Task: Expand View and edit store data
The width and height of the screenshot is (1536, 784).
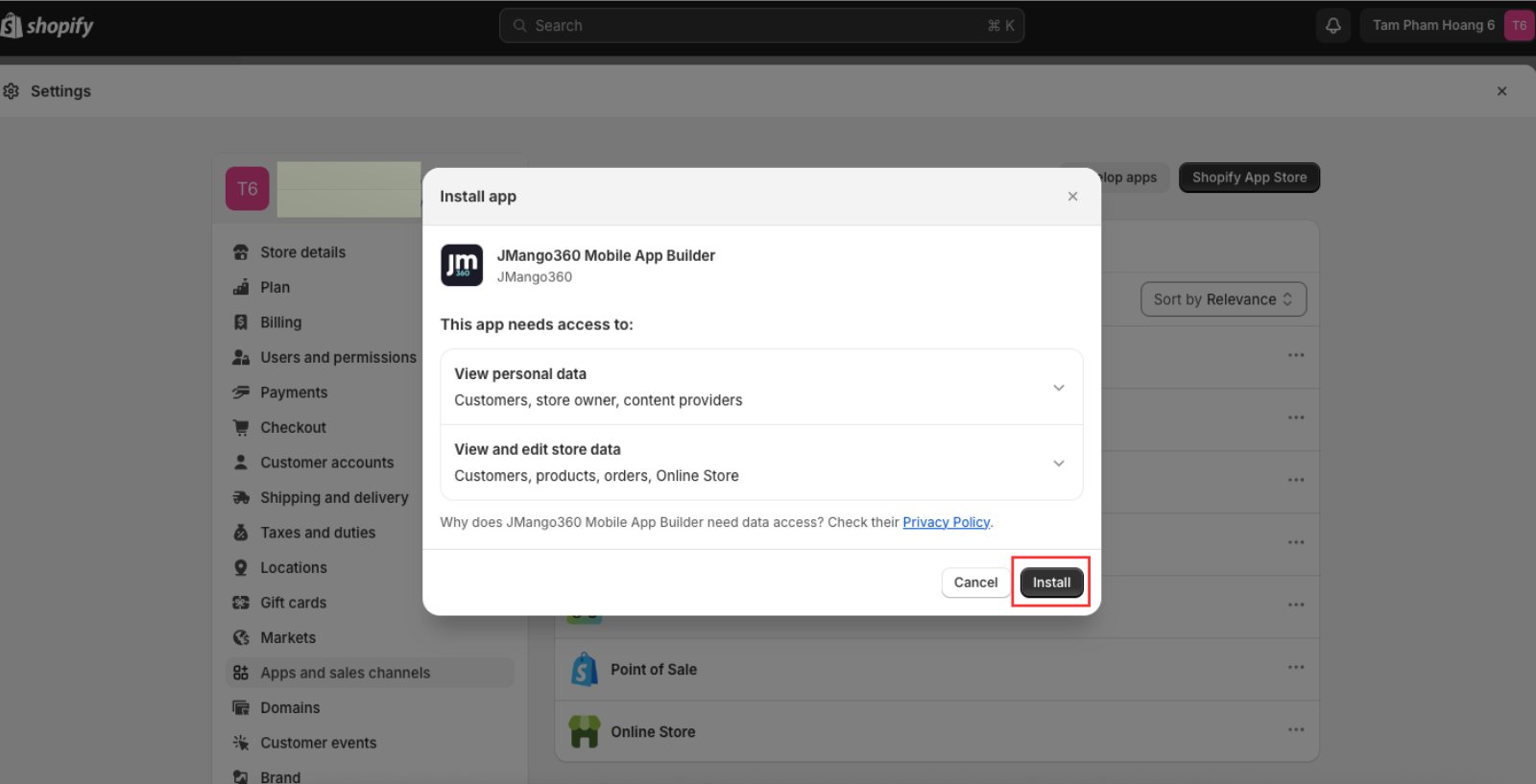Action: tap(1058, 463)
